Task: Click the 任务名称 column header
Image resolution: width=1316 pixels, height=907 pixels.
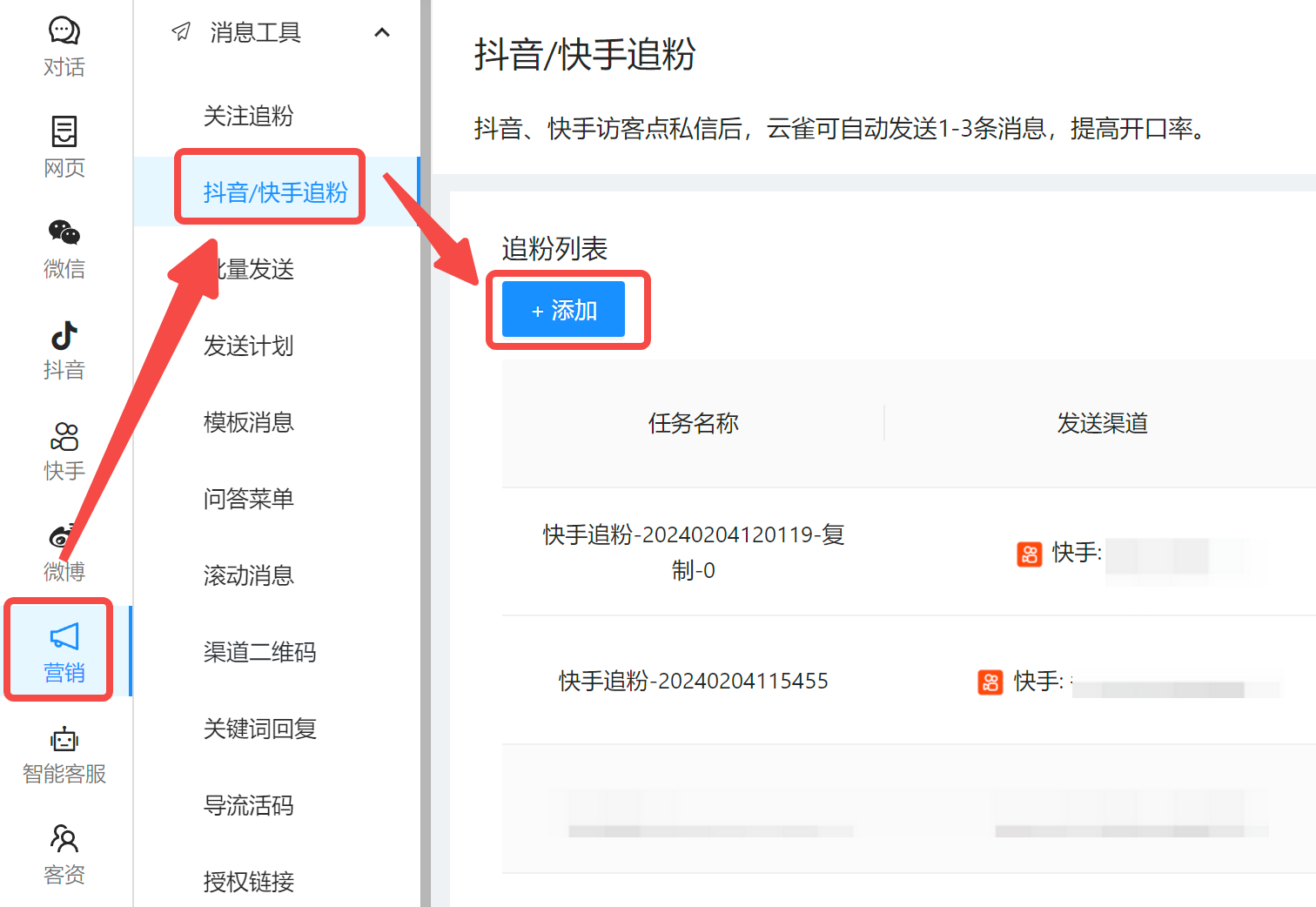Action: click(x=693, y=423)
